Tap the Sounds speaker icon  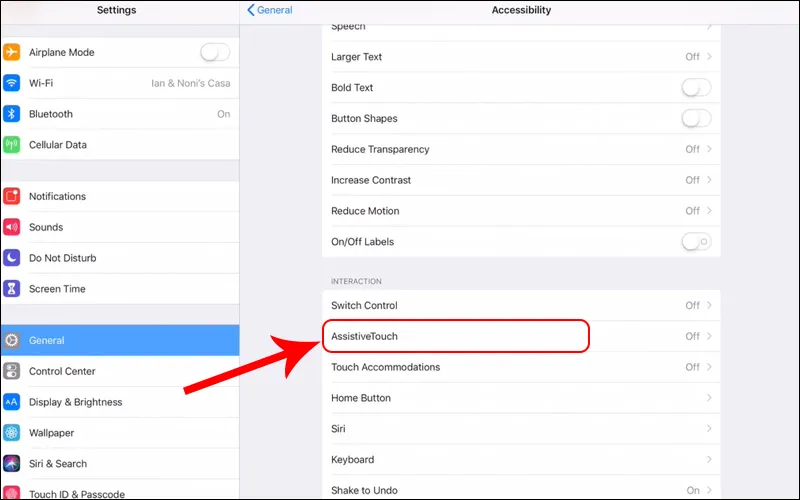(x=11, y=227)
